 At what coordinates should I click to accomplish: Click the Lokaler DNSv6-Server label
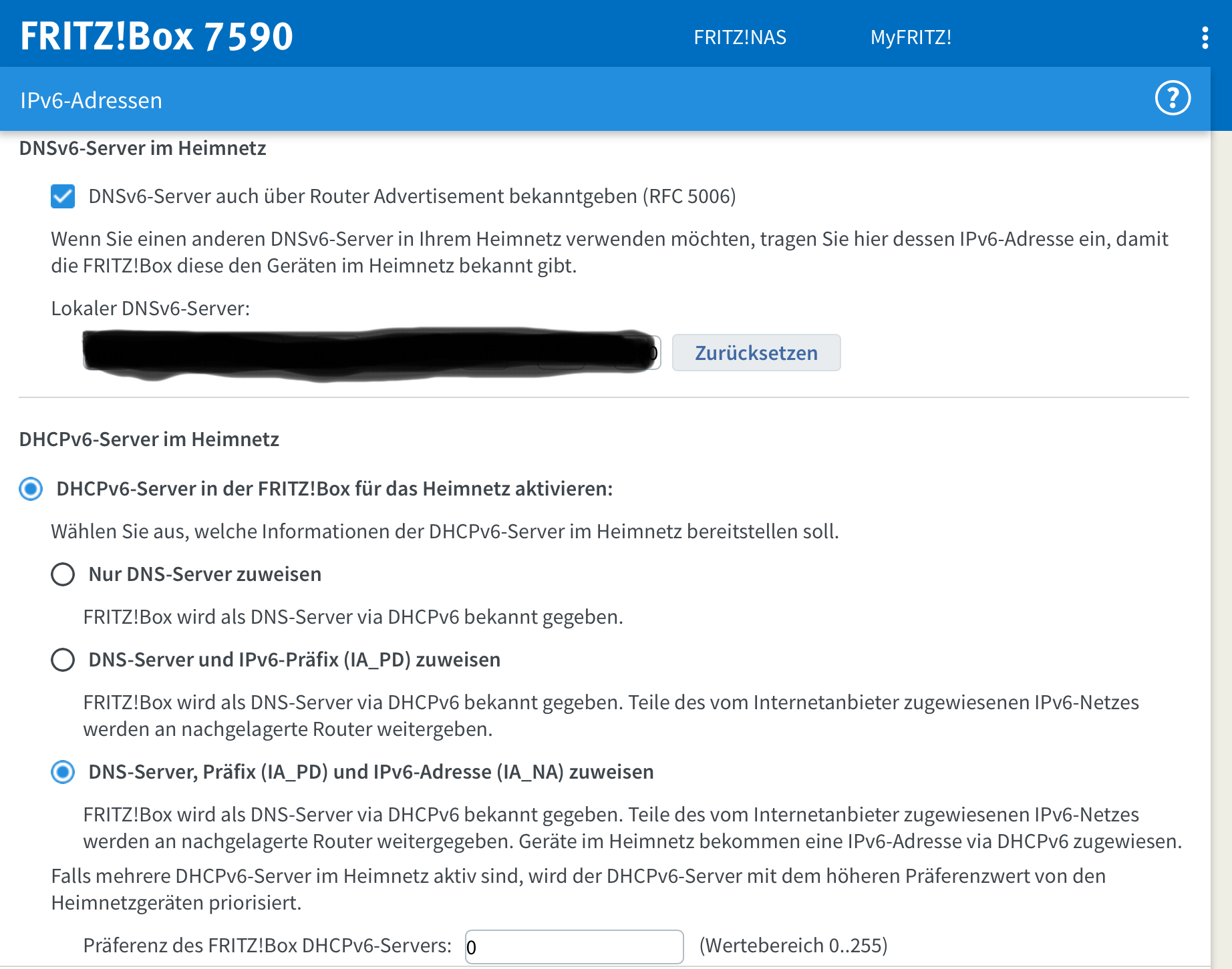tap(150, 309)
